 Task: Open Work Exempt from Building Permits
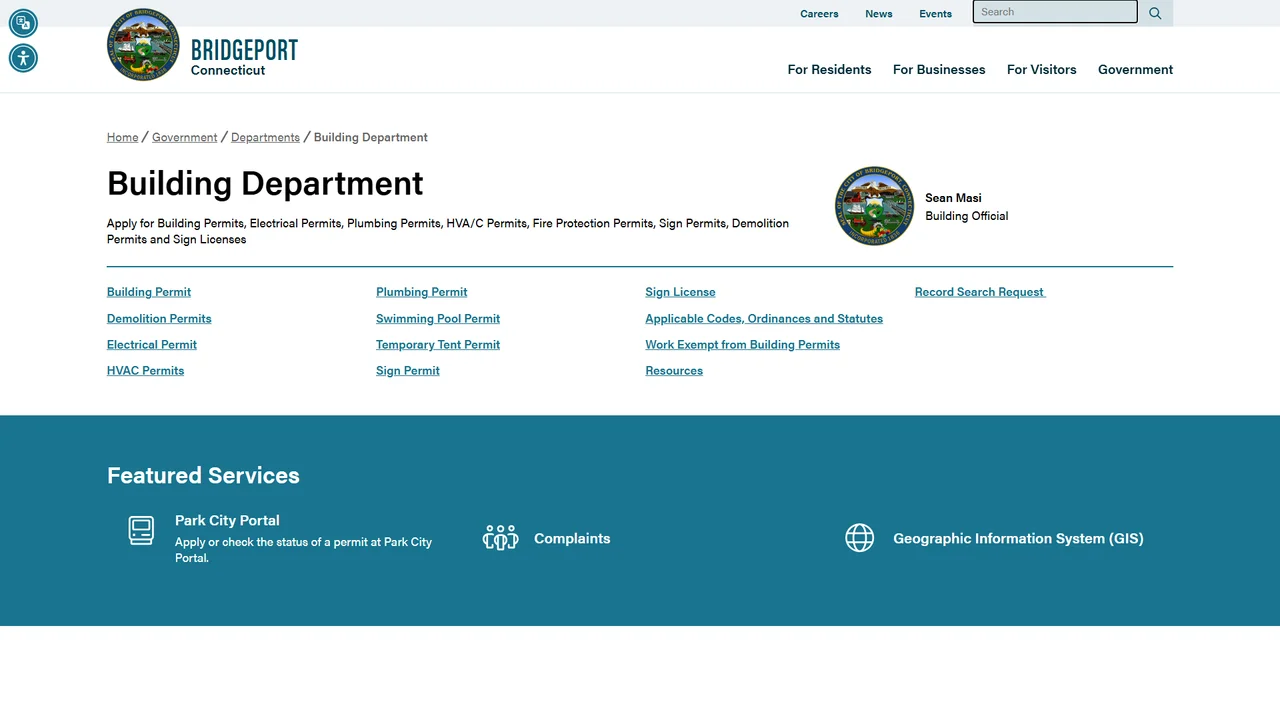point(742,344)
